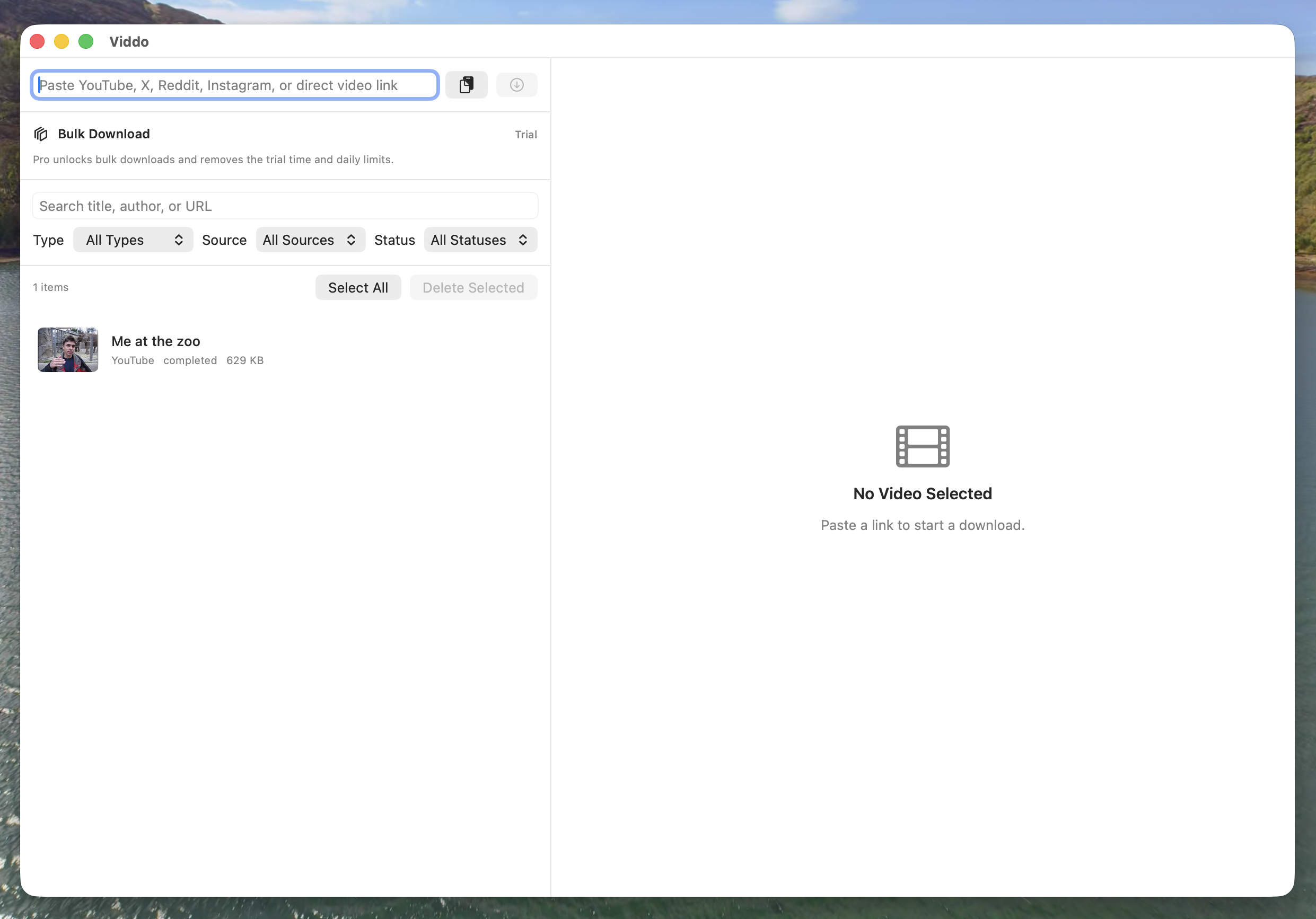The height and width of the screenshot is (919, 1316).
Task: Click the download arrow icon button
Action: [x=516, y=85]
